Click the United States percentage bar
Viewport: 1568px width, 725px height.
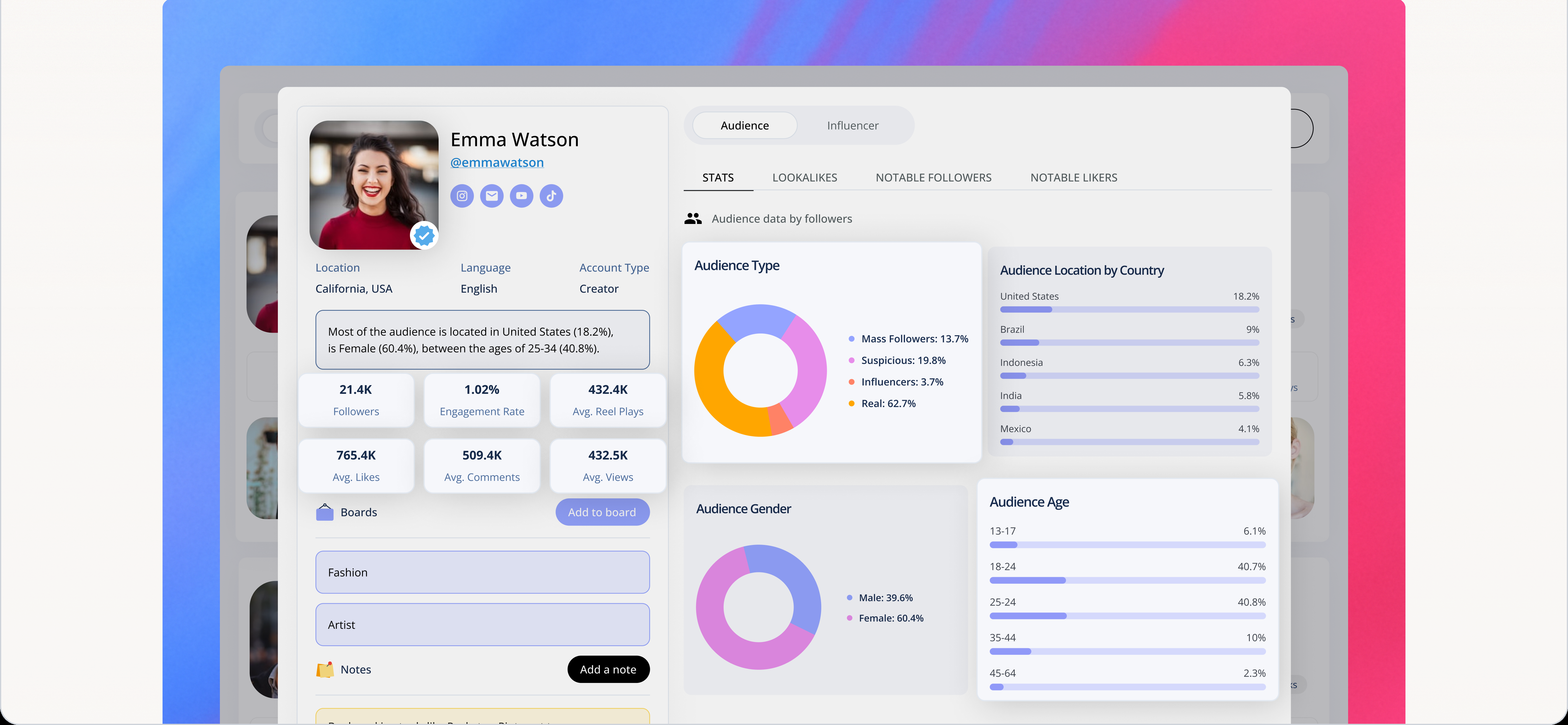[1129, 310]
